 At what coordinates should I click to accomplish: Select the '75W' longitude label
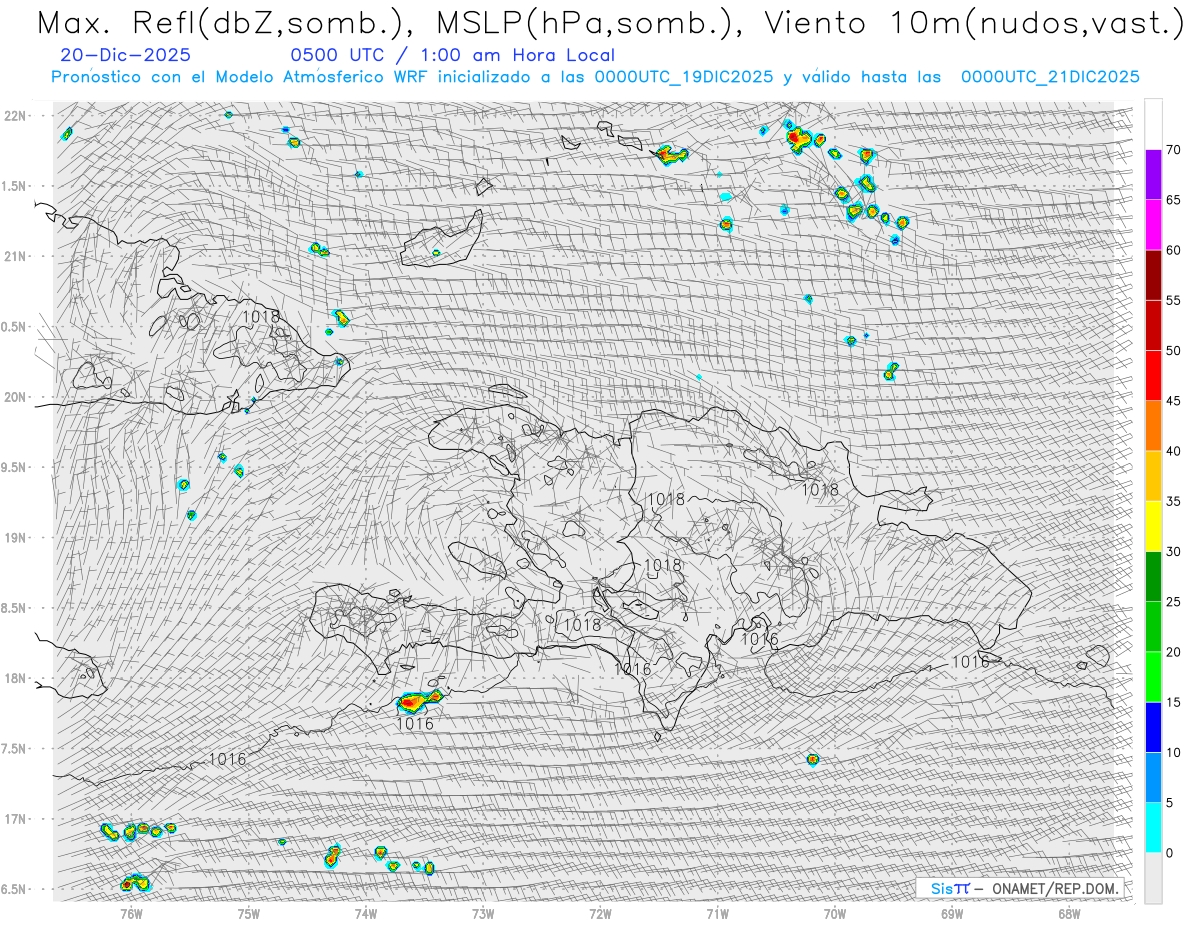point(248,913)
